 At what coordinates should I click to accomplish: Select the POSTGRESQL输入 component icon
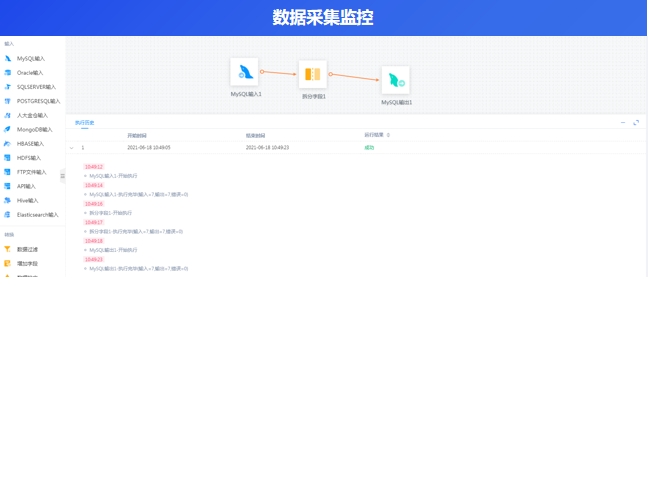[x=7, y=101]
